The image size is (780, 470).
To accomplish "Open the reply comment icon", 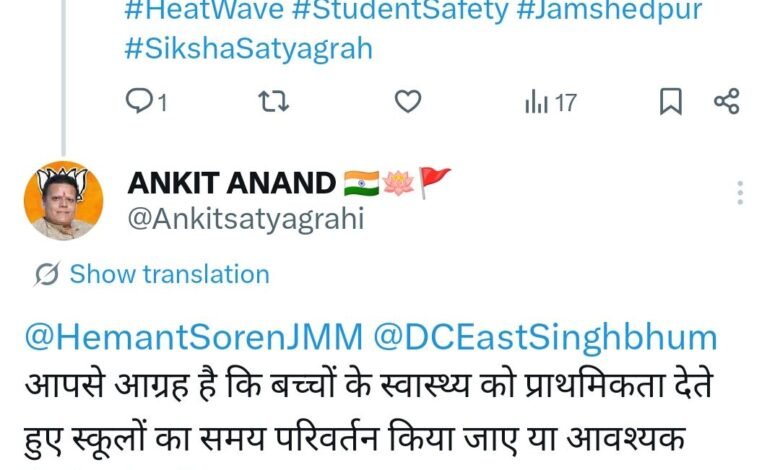I will 139,101.
